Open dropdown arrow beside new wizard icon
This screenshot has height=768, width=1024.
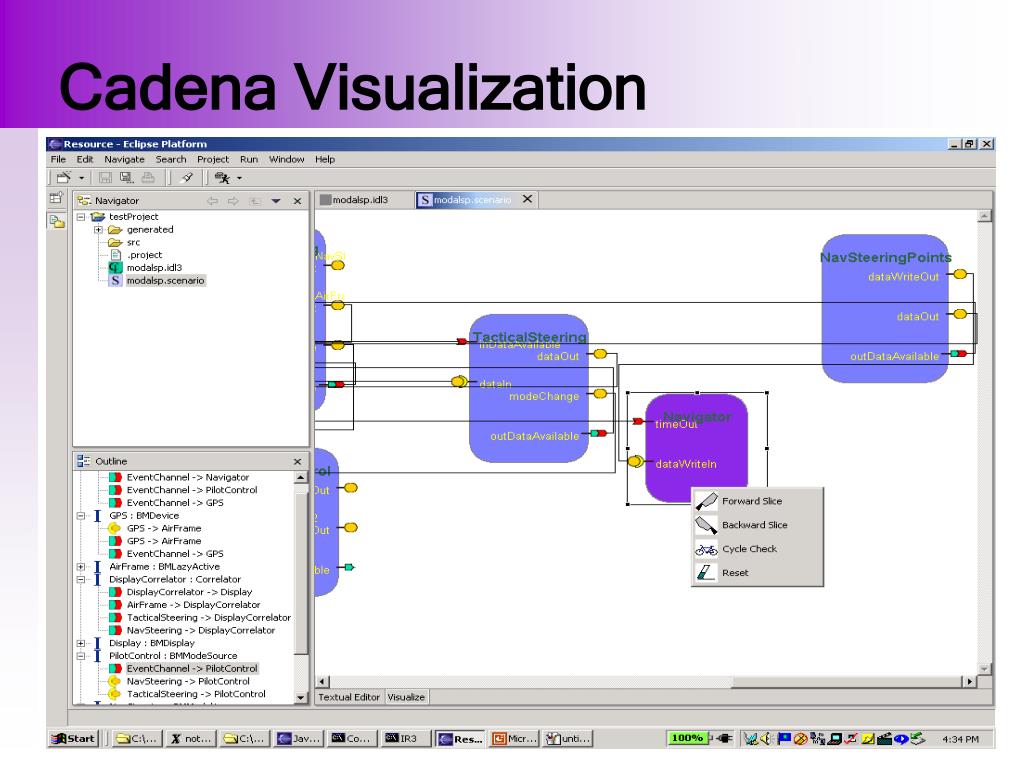(82, 178)
